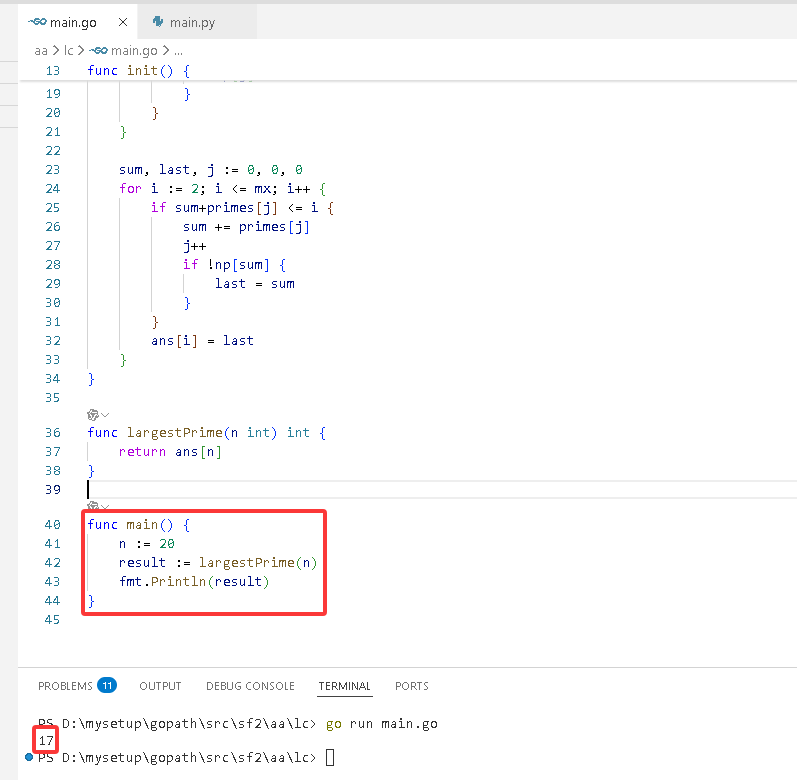The height and width of the screenshot is (780, 797).
Task: Expand the code lens chevron above largestPrime
Action: (105, 415)
